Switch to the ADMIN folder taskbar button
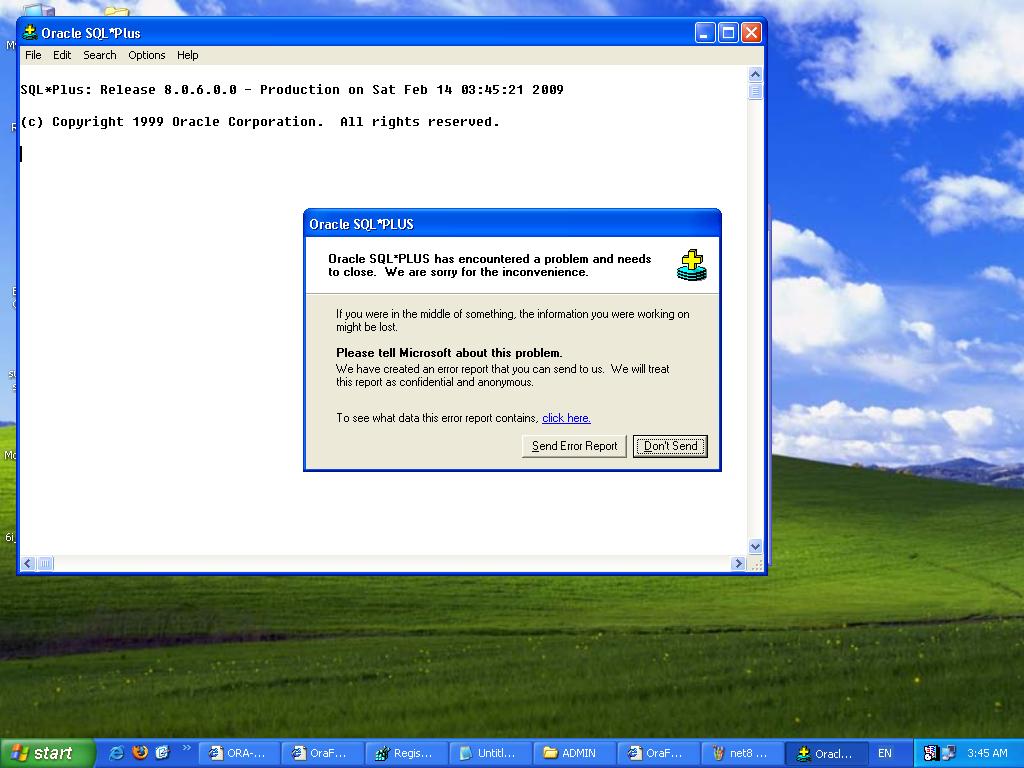Image resolution: width=1024 pixels, height=768 pixels. (573, 753)
